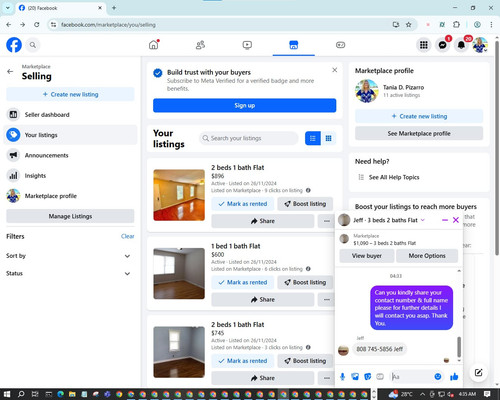Click the chat voice clip microphone icon
The width and height of the screenshot is (500, 400).
coord(342,377)
